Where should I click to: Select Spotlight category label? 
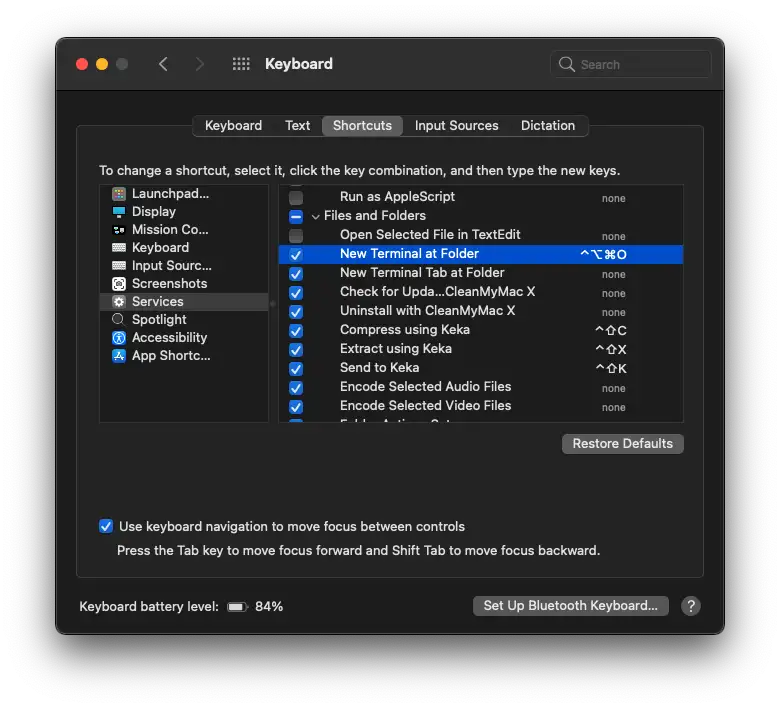[x=159, y=319]
